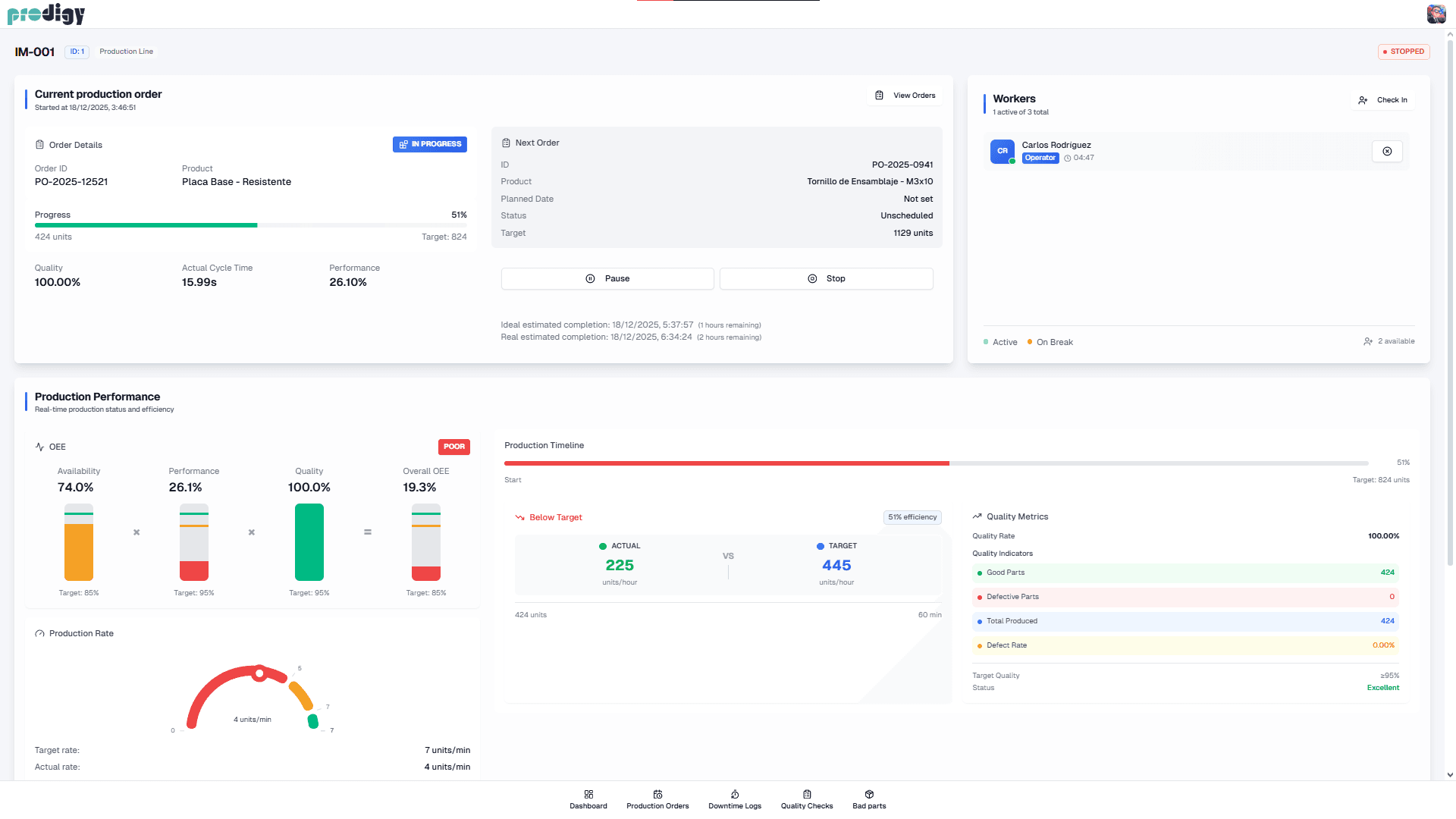
Task: Click the View Orders button
Action: point(905,96)
